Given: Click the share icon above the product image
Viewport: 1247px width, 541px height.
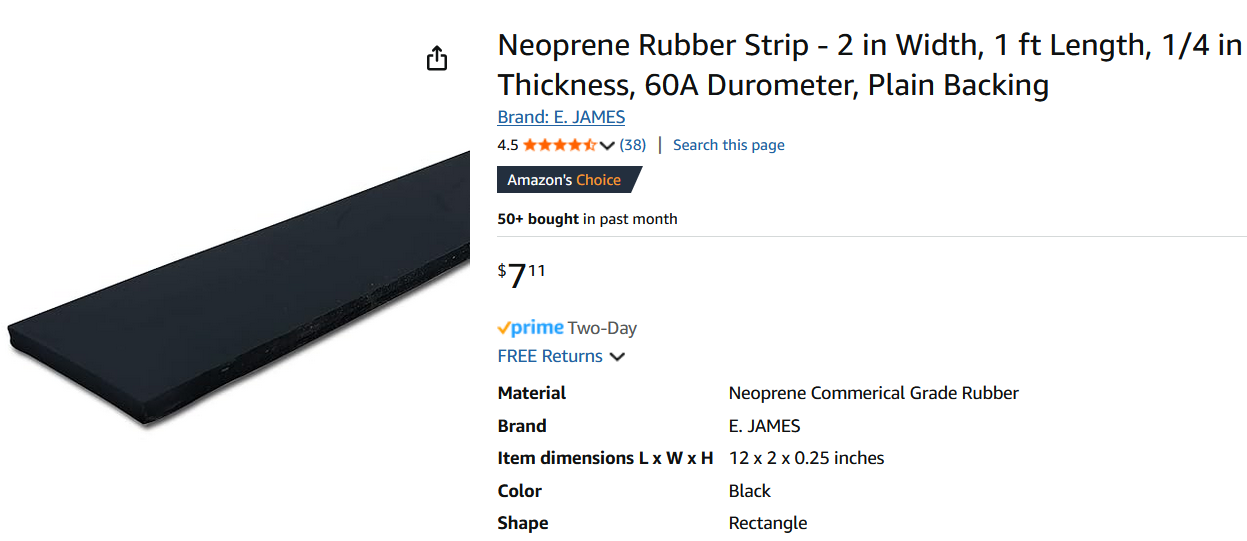Looking at the screenshot, I should 437,59.
